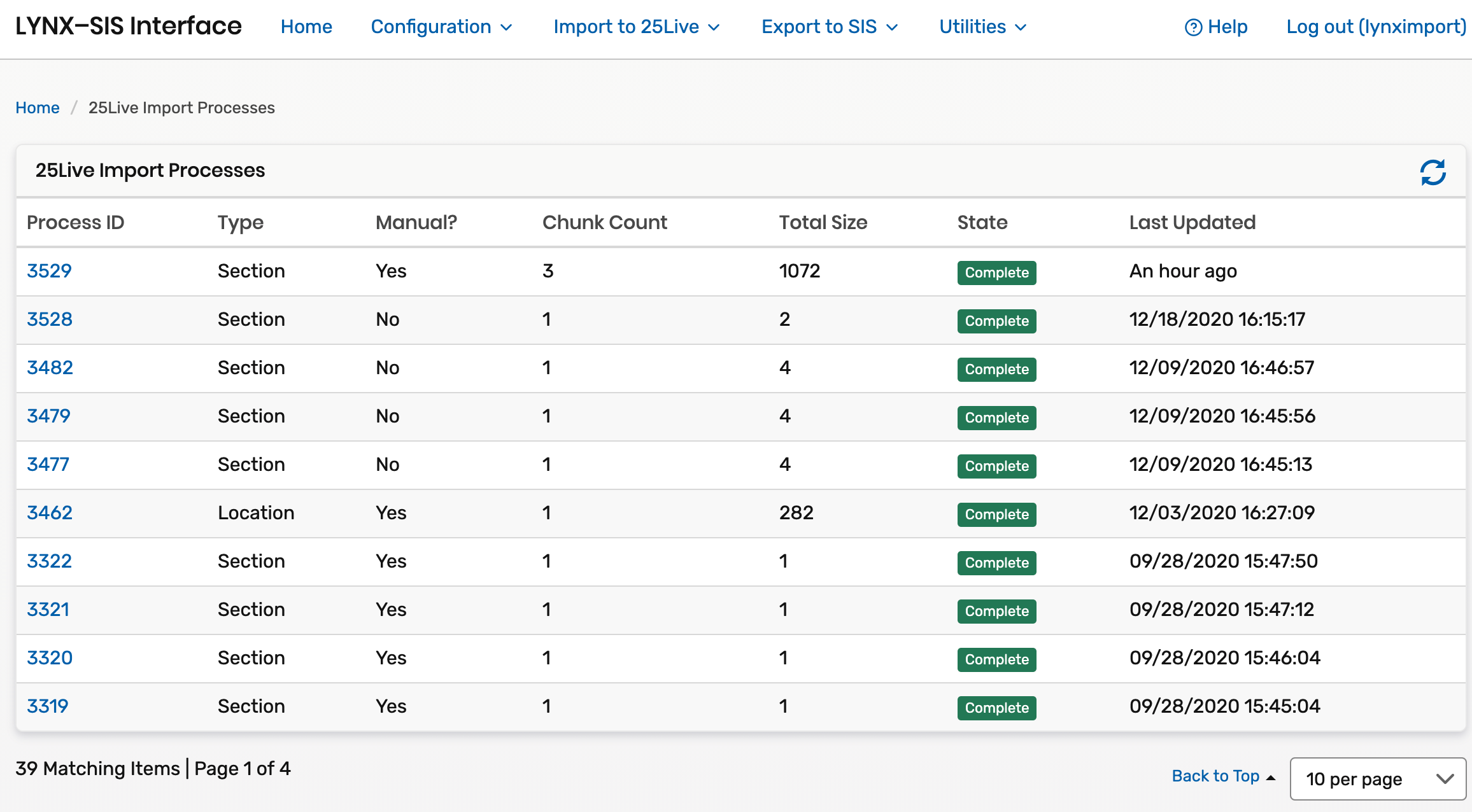Open process ID 3529
Screen dimensions: 1472x812
(49, 271)
